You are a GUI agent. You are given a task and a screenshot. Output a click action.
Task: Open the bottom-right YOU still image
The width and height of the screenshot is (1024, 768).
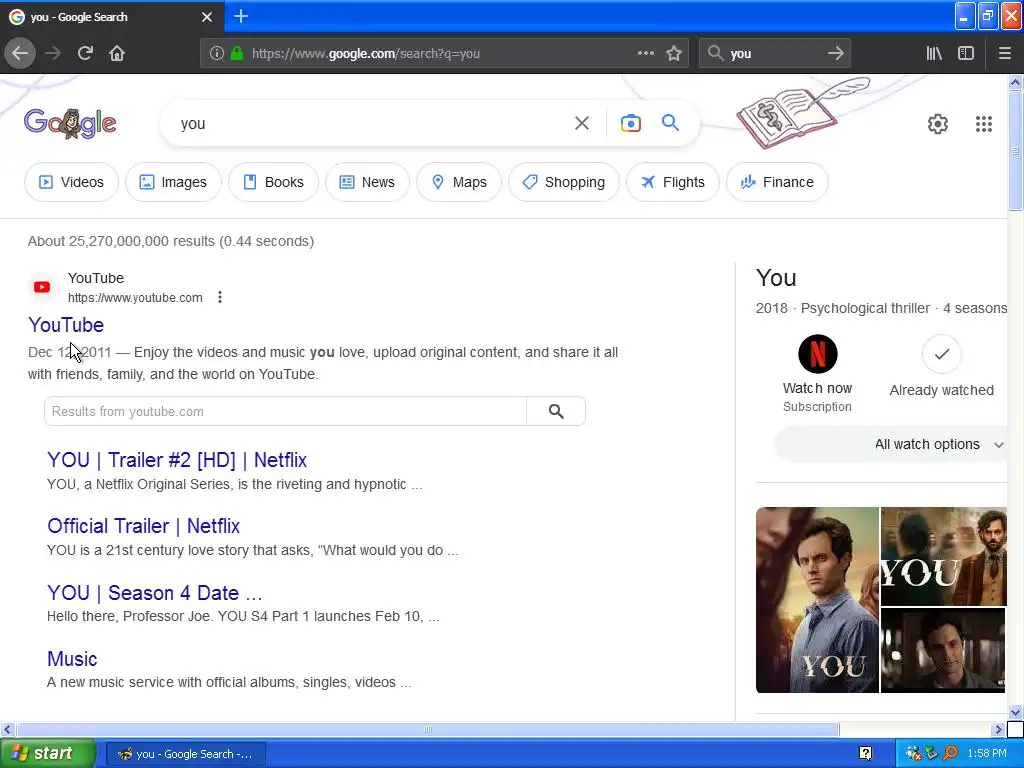coord(944,650)
